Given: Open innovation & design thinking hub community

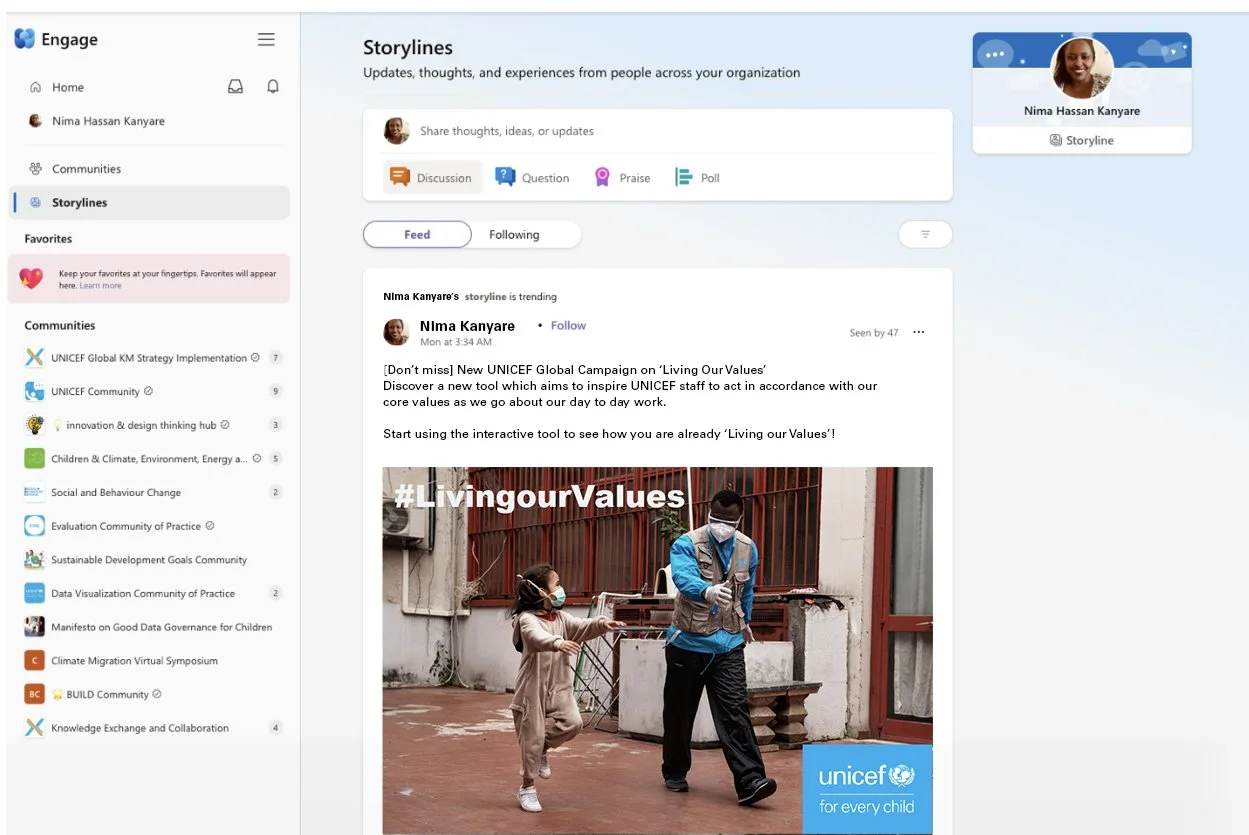Looking at the screenshot, I should (x=141, y=425).
